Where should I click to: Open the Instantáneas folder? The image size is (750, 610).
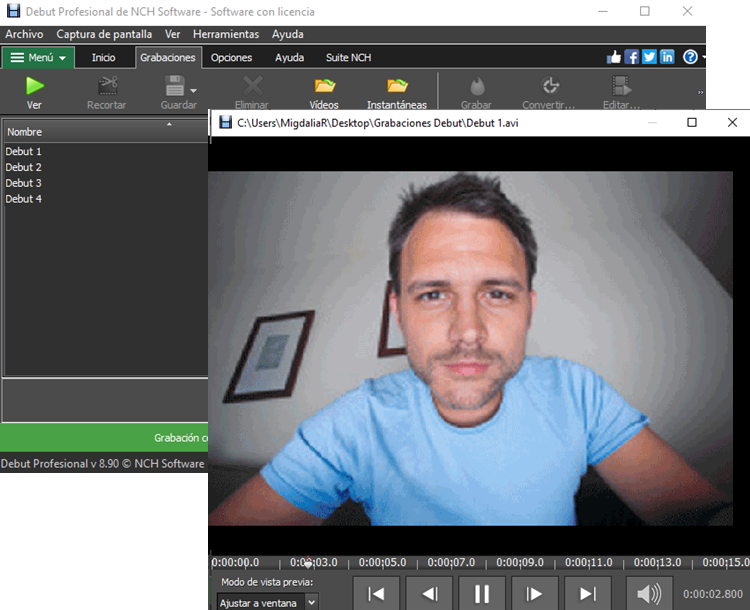click(x=397, y=92)
